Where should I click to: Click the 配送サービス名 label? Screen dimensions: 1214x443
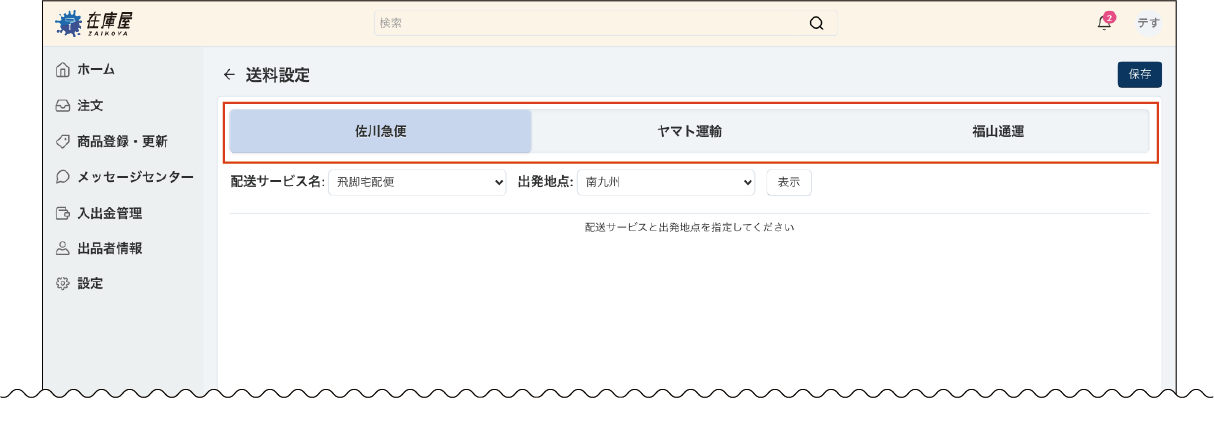[278, 182]
